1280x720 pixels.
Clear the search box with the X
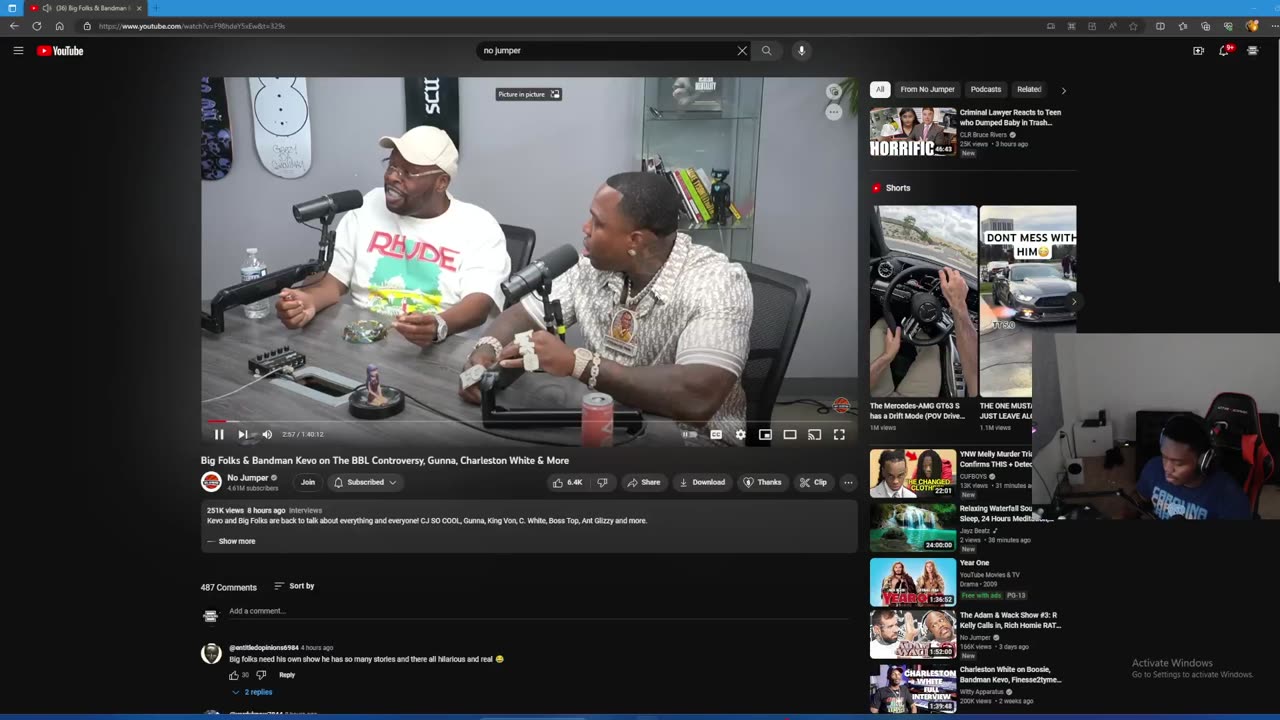[742, 50]
